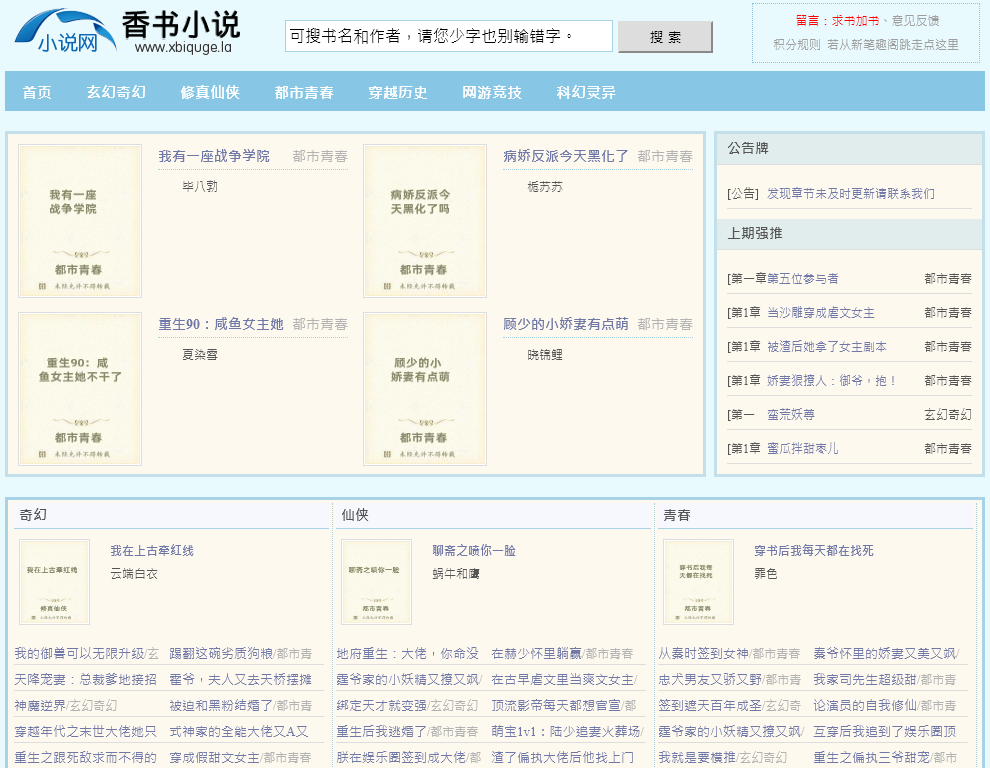Open the 蜜瓜拌甜枣儿 recommended book
990x768 pixels.
pyautogui.click(x=802, y=449)
